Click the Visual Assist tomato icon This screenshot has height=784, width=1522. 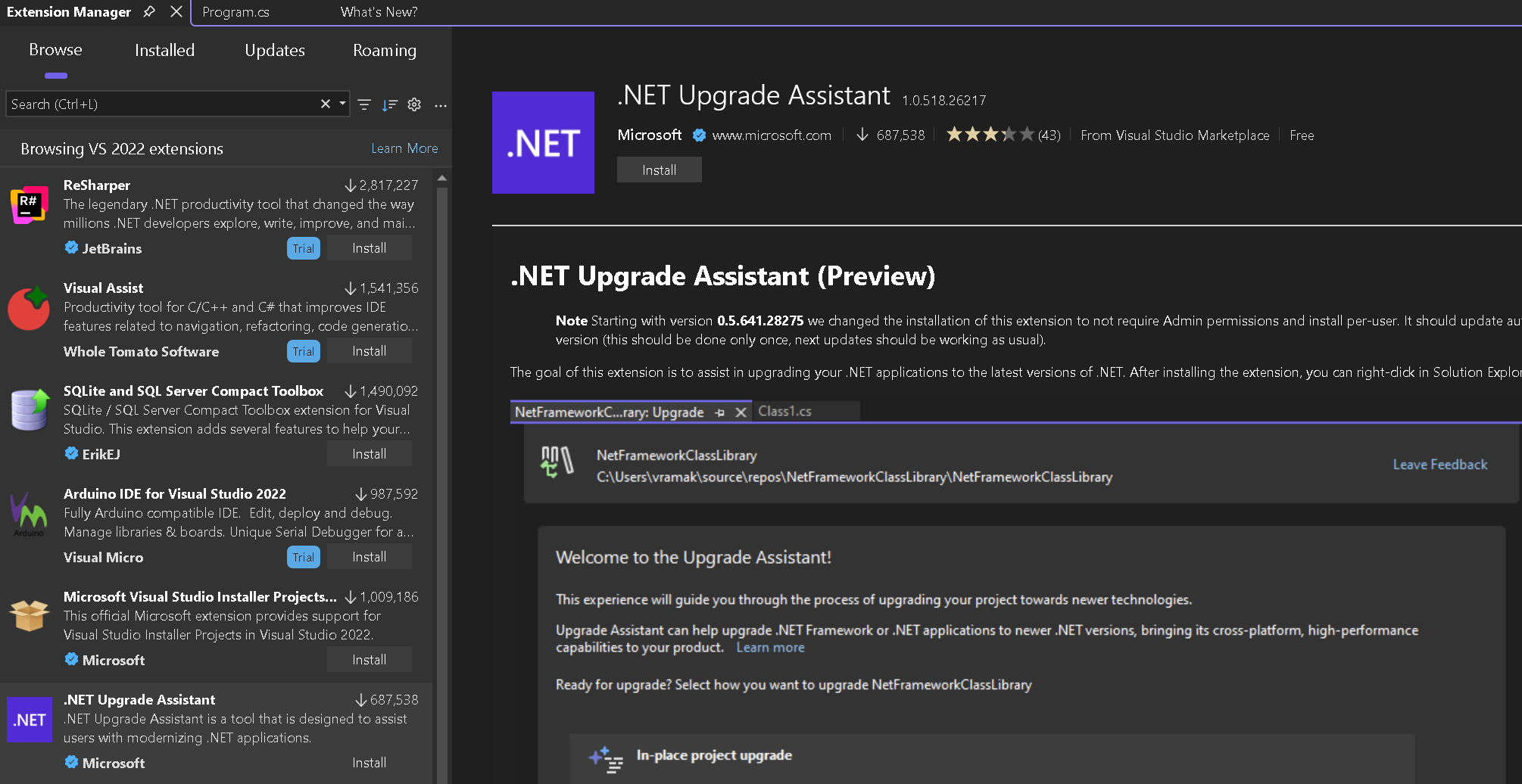tap(29, 309)
